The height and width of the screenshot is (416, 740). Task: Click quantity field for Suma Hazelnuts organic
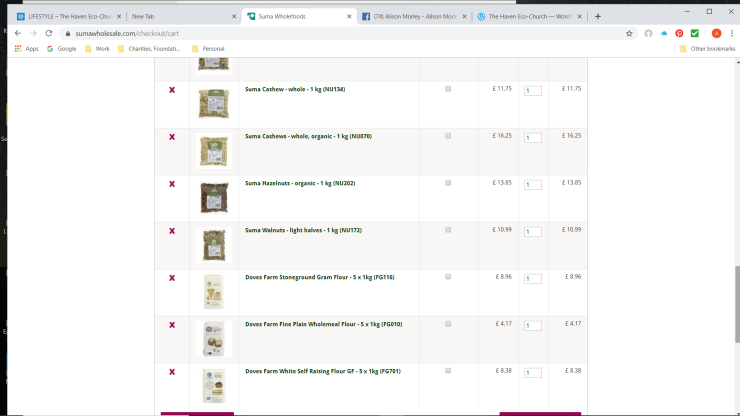(533, 185)
